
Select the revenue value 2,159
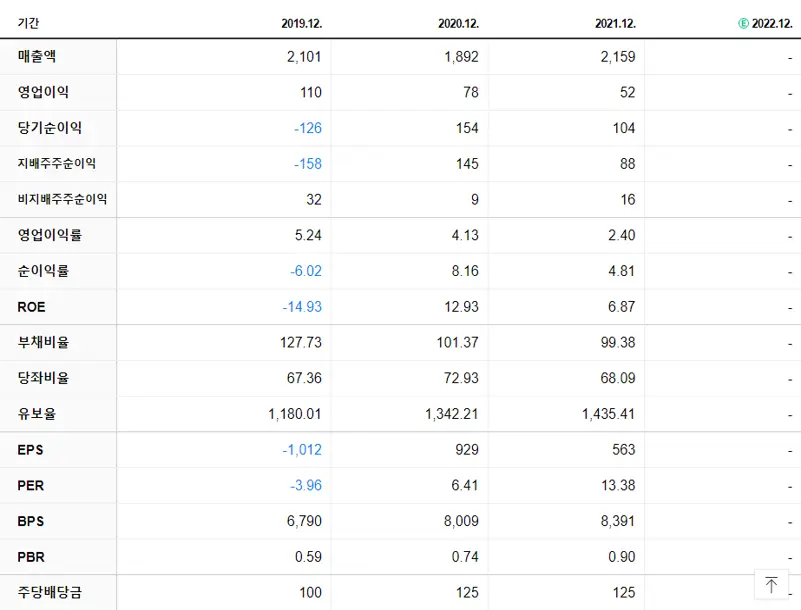pos(618,57)
